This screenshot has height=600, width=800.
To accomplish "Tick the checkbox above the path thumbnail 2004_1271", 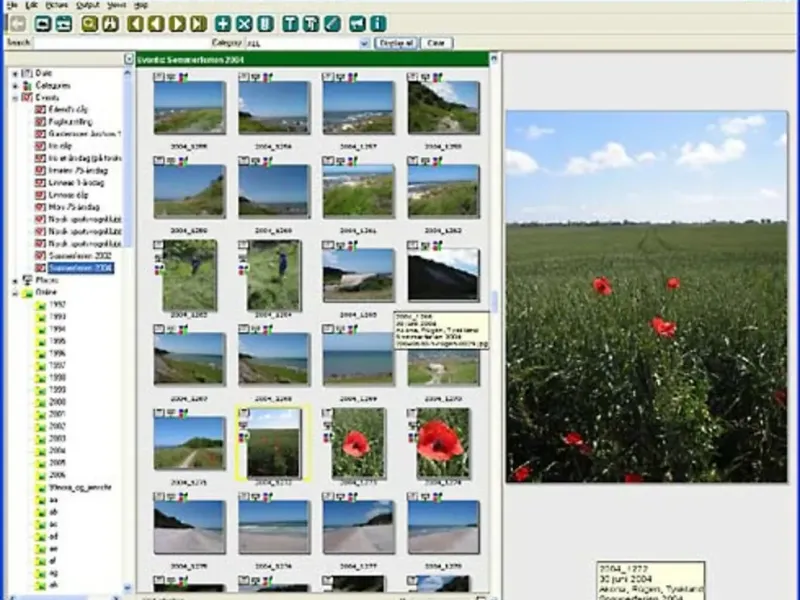I will tap(159, 413).
